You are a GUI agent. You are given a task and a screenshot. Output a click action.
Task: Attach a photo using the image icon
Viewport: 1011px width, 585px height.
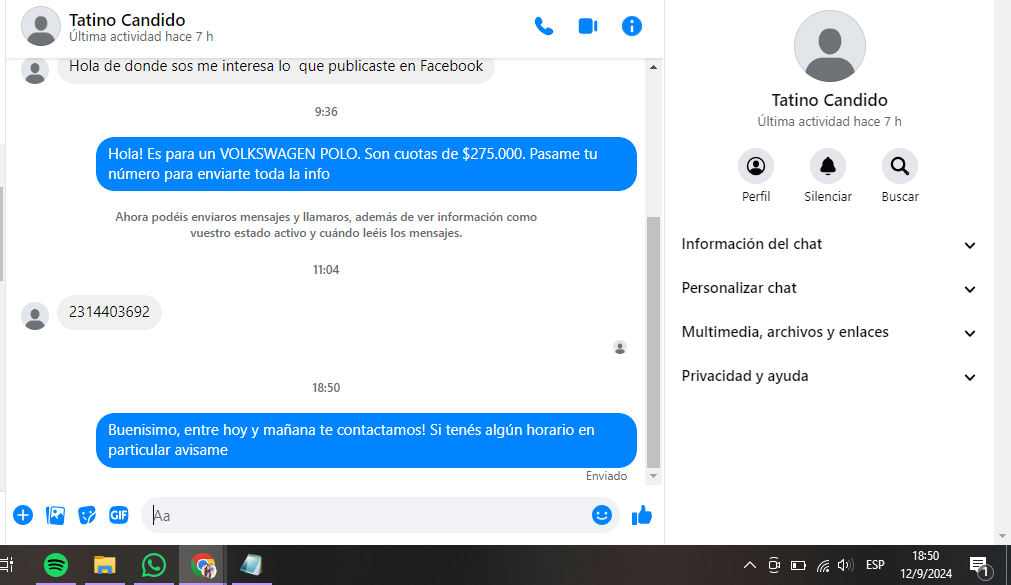click(x=56, y=515)
